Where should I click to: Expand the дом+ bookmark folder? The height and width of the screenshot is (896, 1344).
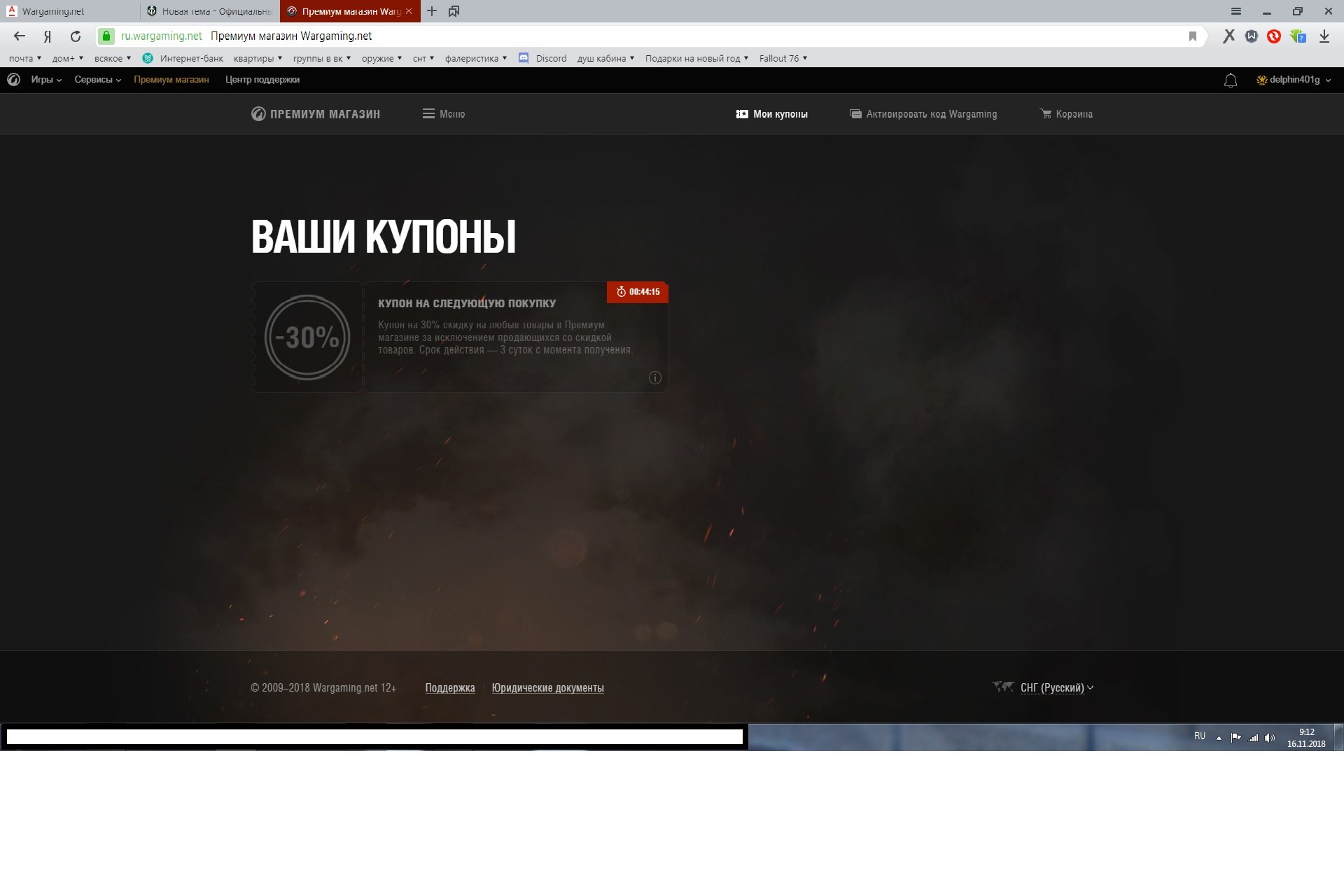coord(68,58)
